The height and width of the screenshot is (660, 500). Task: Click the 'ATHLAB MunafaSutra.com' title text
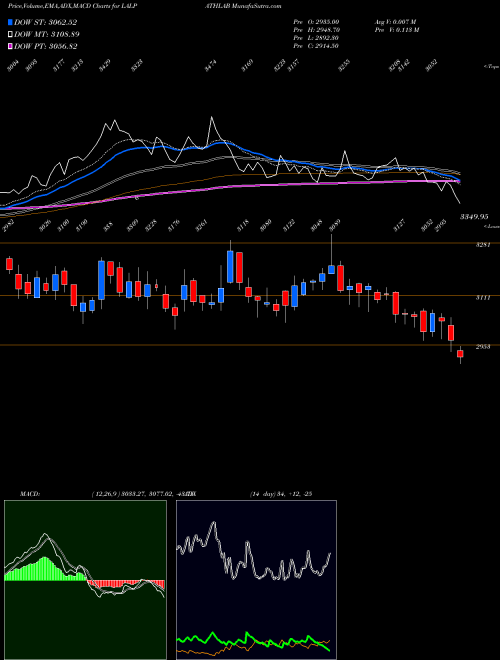[x=243, y=6]
